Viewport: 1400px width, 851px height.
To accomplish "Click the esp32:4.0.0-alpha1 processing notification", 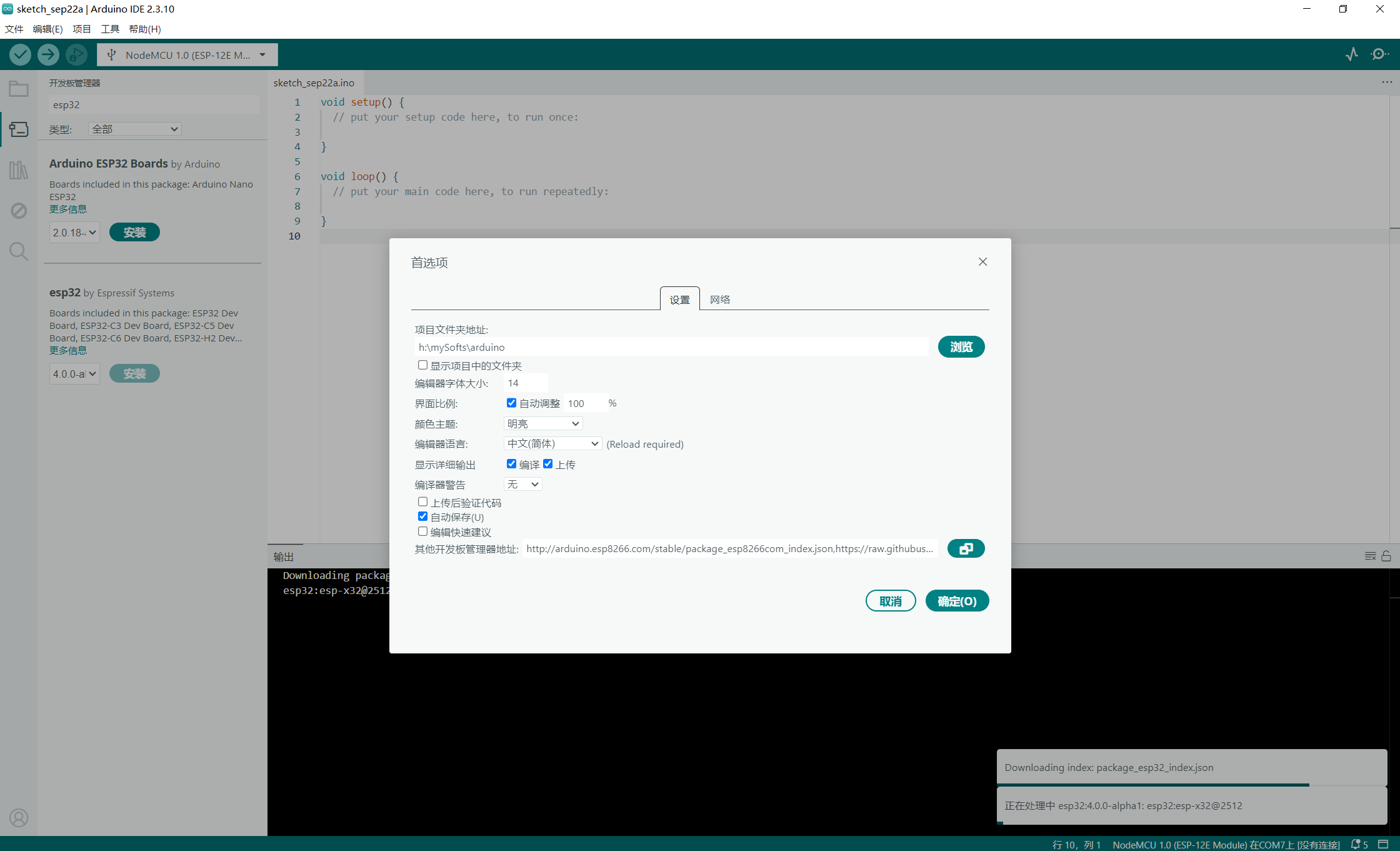I will [x=1192, y=806].
